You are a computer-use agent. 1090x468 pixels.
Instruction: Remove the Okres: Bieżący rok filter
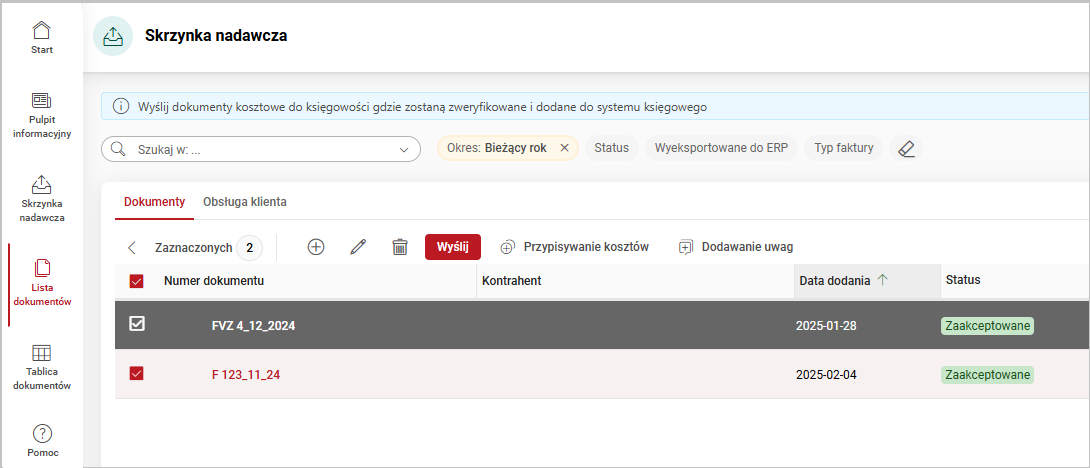point(564,148)
